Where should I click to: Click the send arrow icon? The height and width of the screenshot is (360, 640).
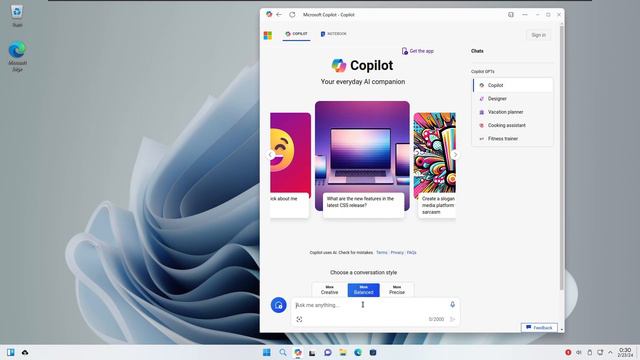(x=452, y=319)
